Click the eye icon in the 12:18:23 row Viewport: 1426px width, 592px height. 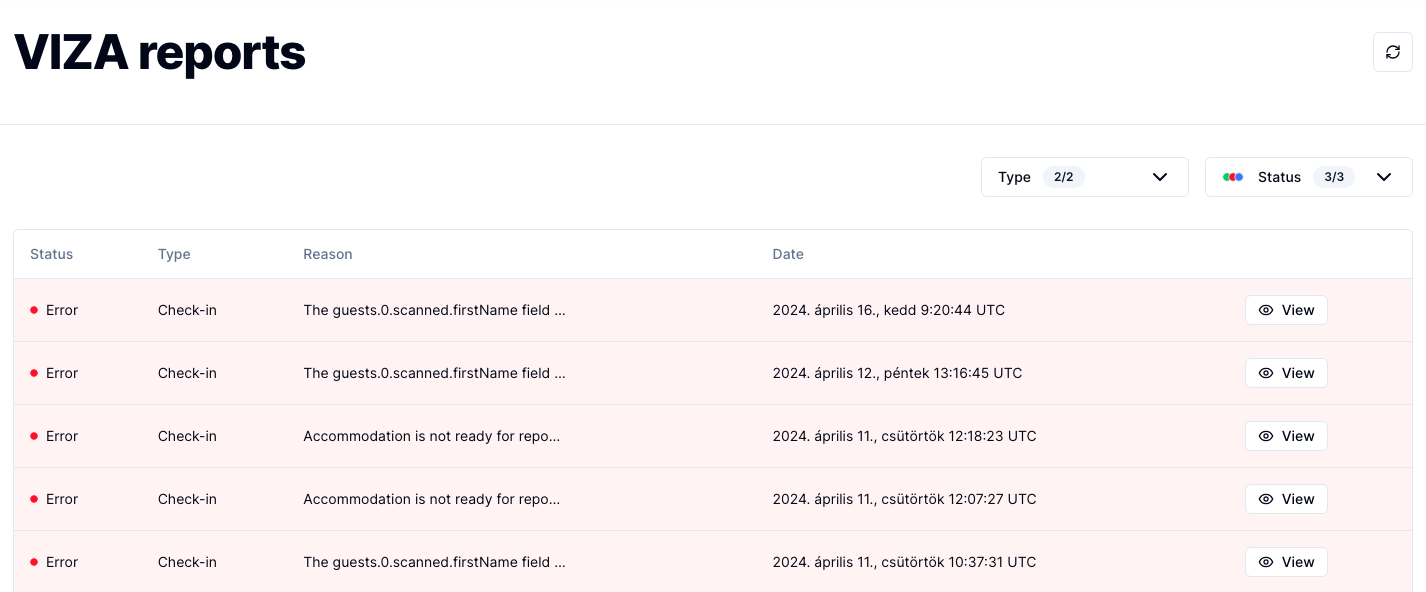tap(1266, 436)
